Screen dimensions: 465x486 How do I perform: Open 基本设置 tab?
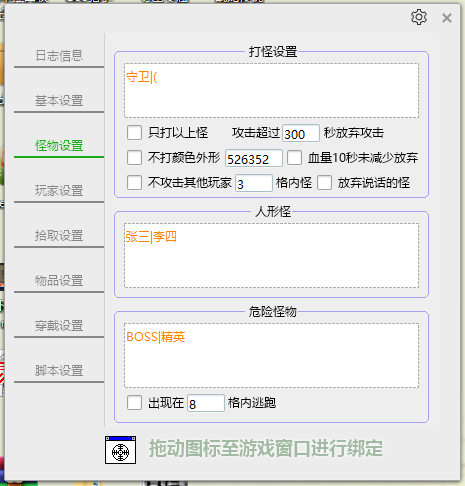(x=59, y=101)
